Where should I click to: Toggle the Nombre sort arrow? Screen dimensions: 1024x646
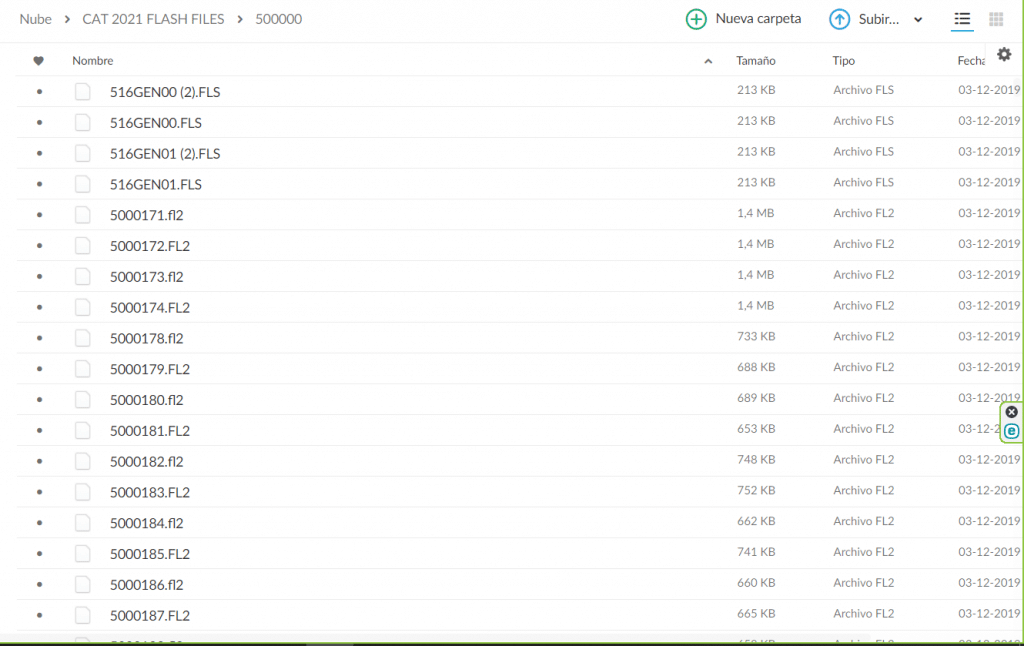click(708, 61)
